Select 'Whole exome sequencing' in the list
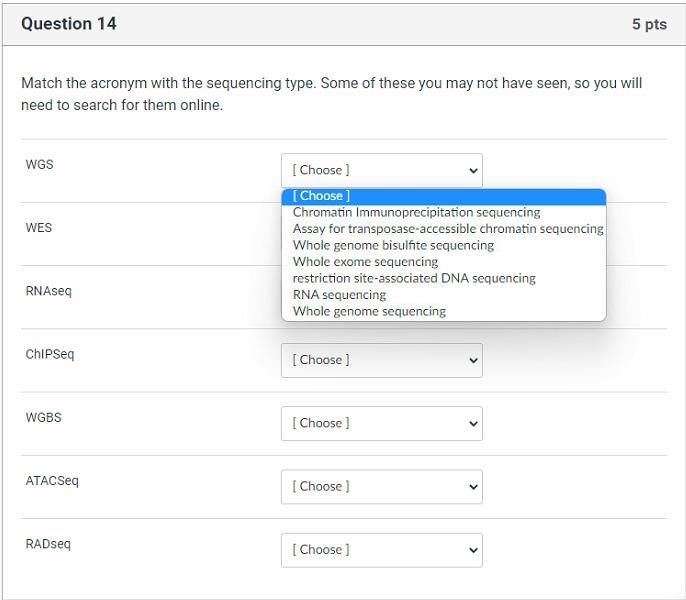The width and height of the screenshot is (686, 600). (365, 262)
